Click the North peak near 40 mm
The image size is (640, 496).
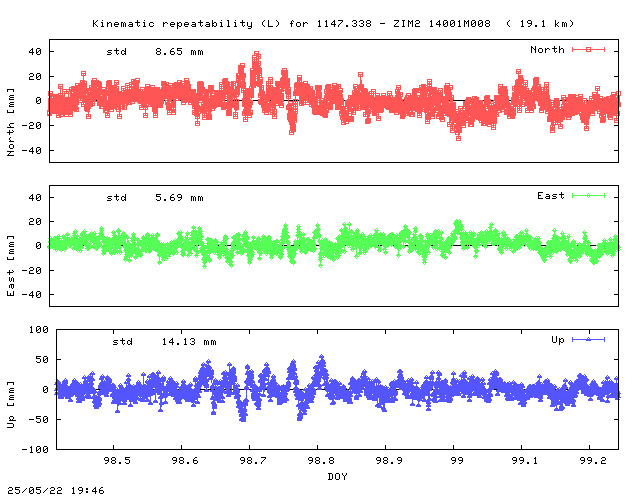(x=256, y=55)
